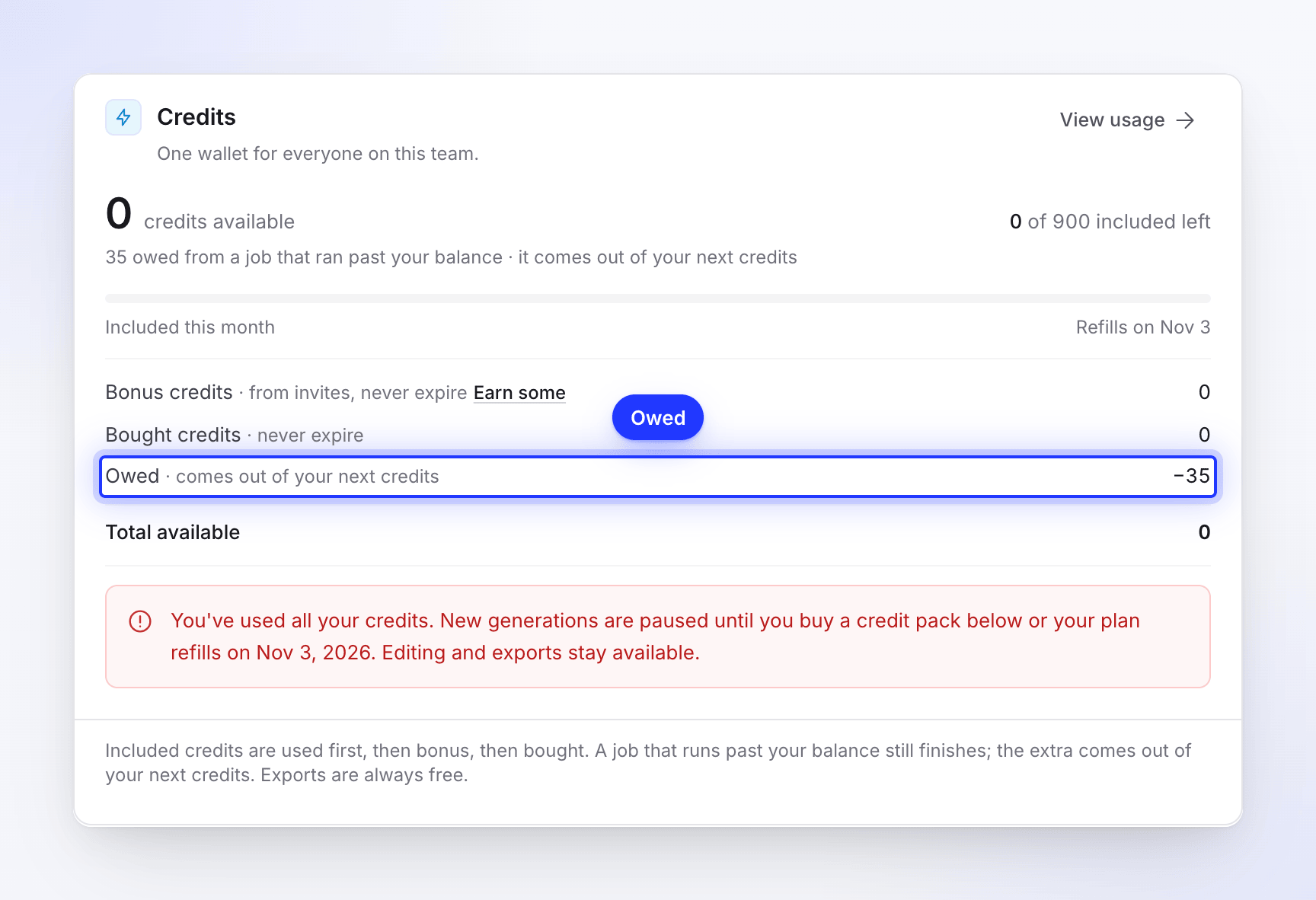Image resolution: width=1316 pixels, height=900 pixels.
Task: Click the 0 of 900 included left text
Action: click(1110, 222)
